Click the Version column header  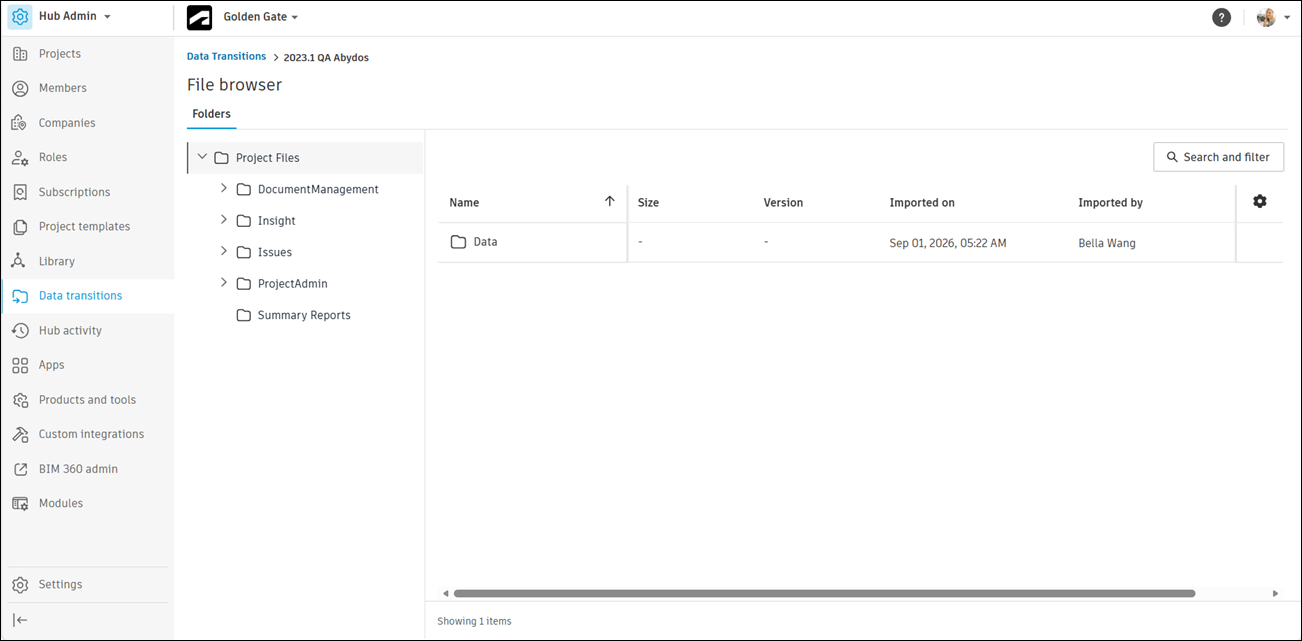[783, 203]
